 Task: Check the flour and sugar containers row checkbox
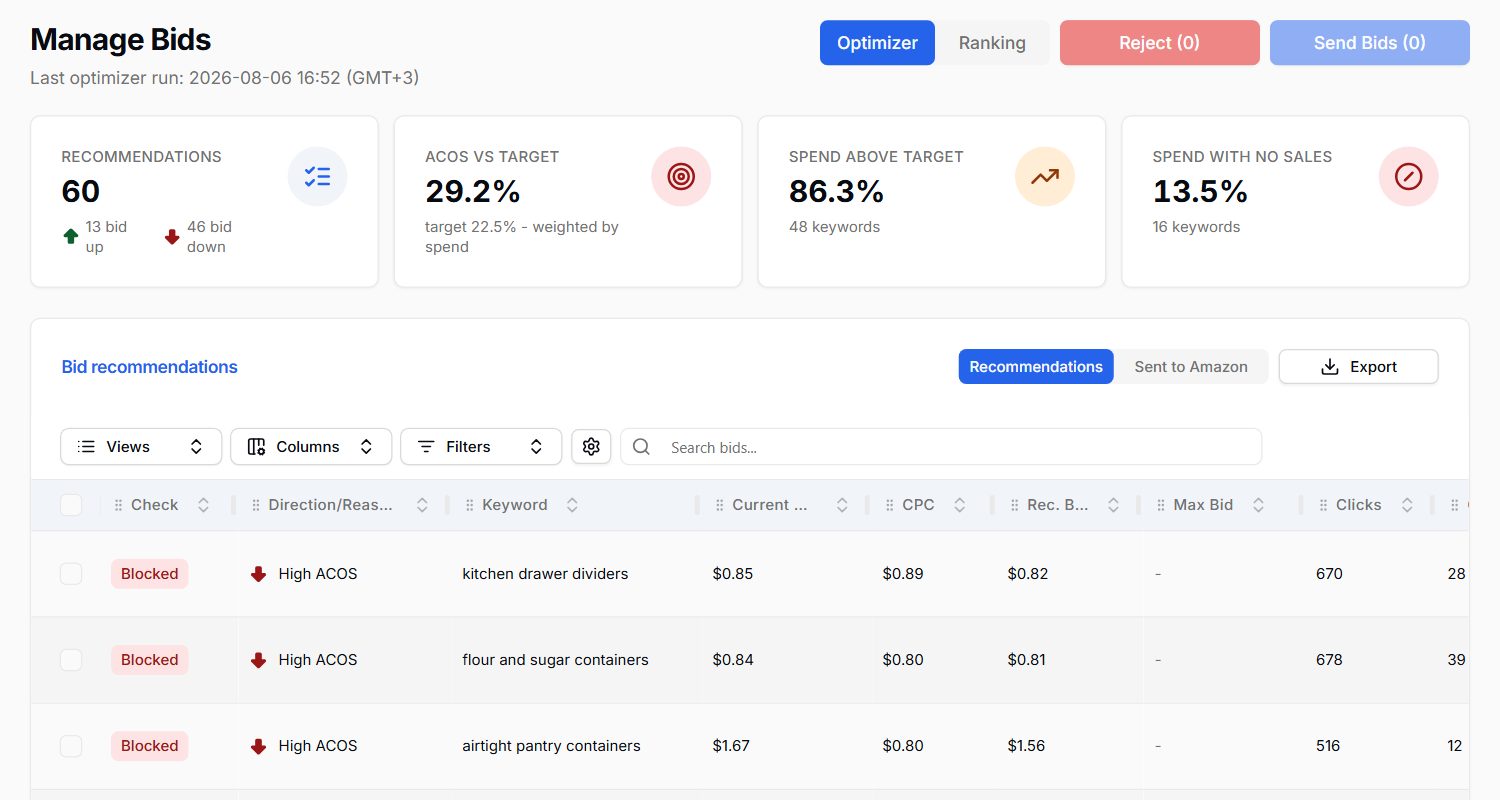[71, 660]
